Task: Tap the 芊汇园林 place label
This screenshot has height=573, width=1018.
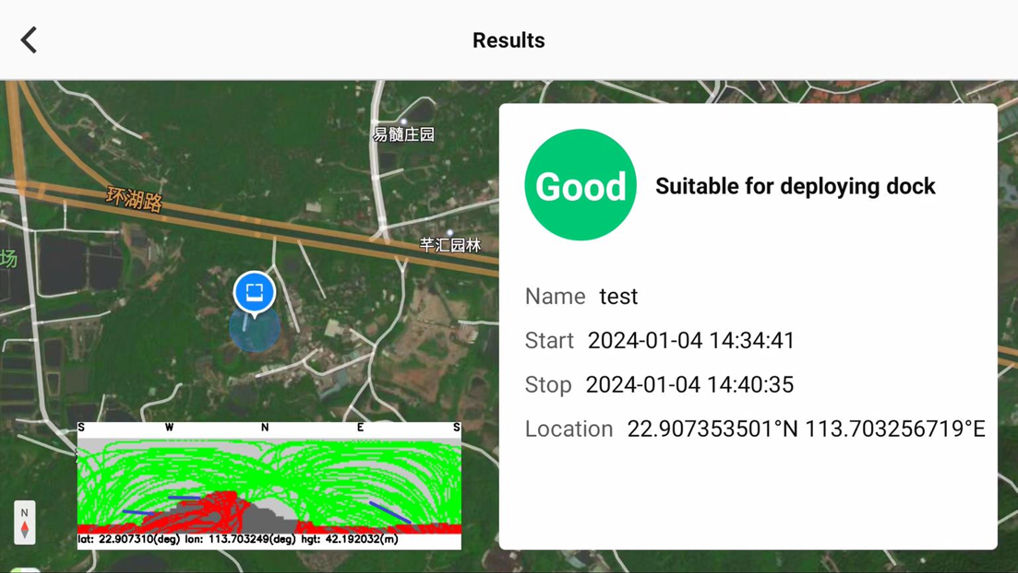Action: [450, 245]
